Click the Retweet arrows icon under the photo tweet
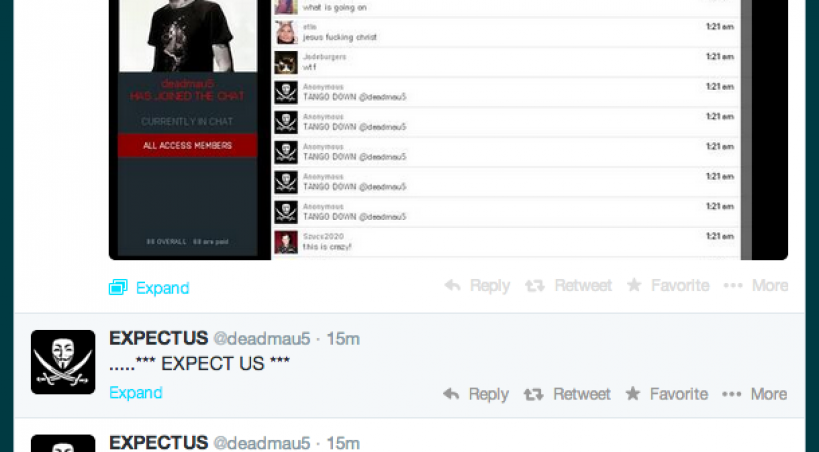819x452 pixels. coord(535,285)
